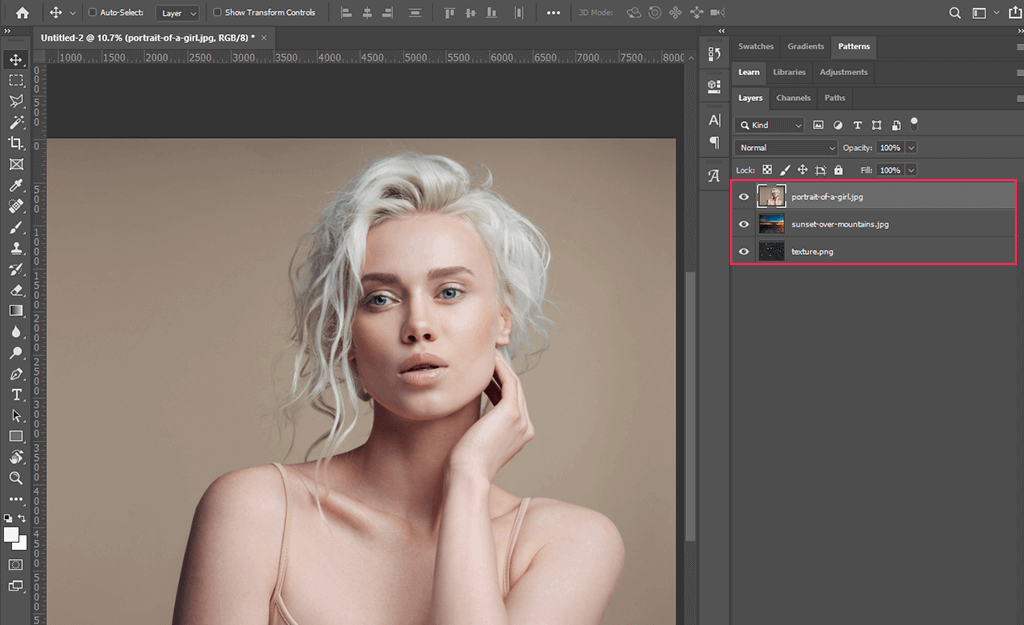Image resolution: width=1024 pixels, height=625 pixels.
Task: Pick the Eyedropper tool
Action: click(16, 186)
